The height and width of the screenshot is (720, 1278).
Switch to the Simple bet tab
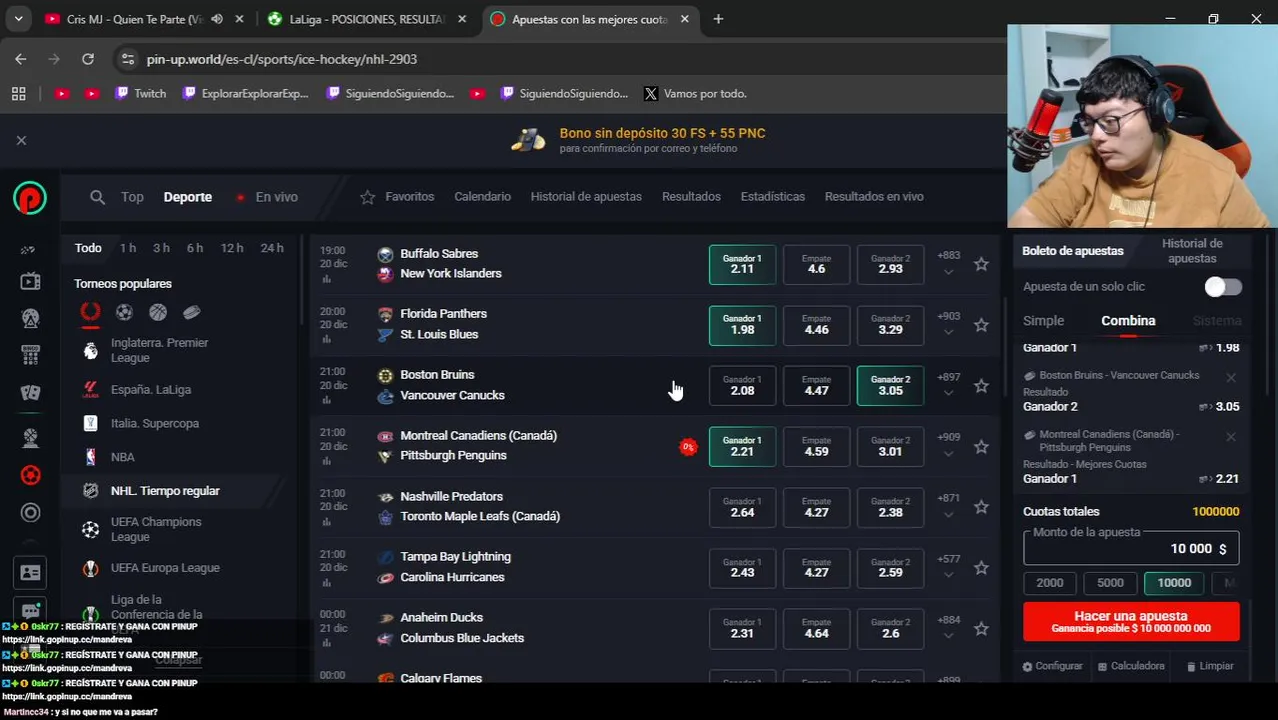point(1043,321)
